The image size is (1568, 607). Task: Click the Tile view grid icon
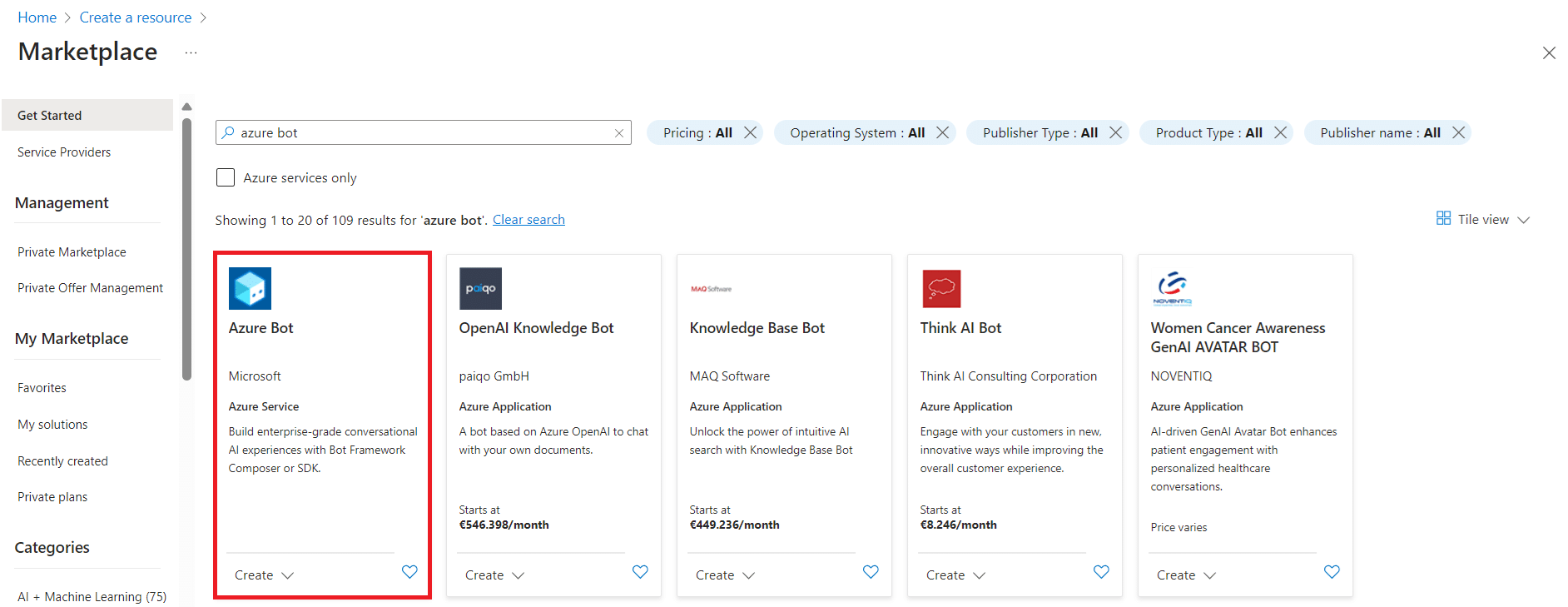[x=1443, y=218]
